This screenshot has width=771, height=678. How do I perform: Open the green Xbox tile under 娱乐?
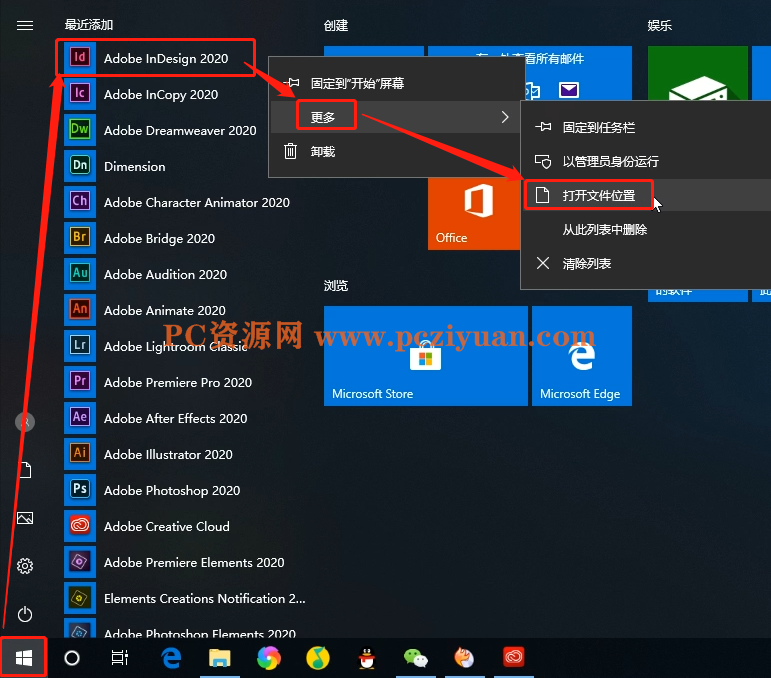click(x=698, y=73)
